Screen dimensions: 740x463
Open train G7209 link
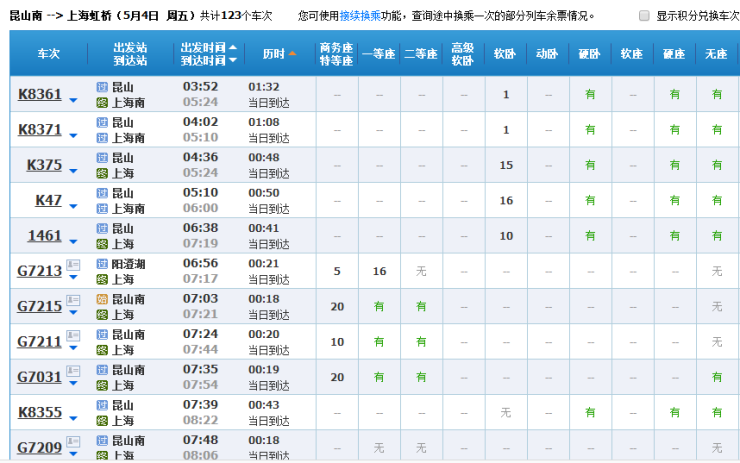click(40, 447)
